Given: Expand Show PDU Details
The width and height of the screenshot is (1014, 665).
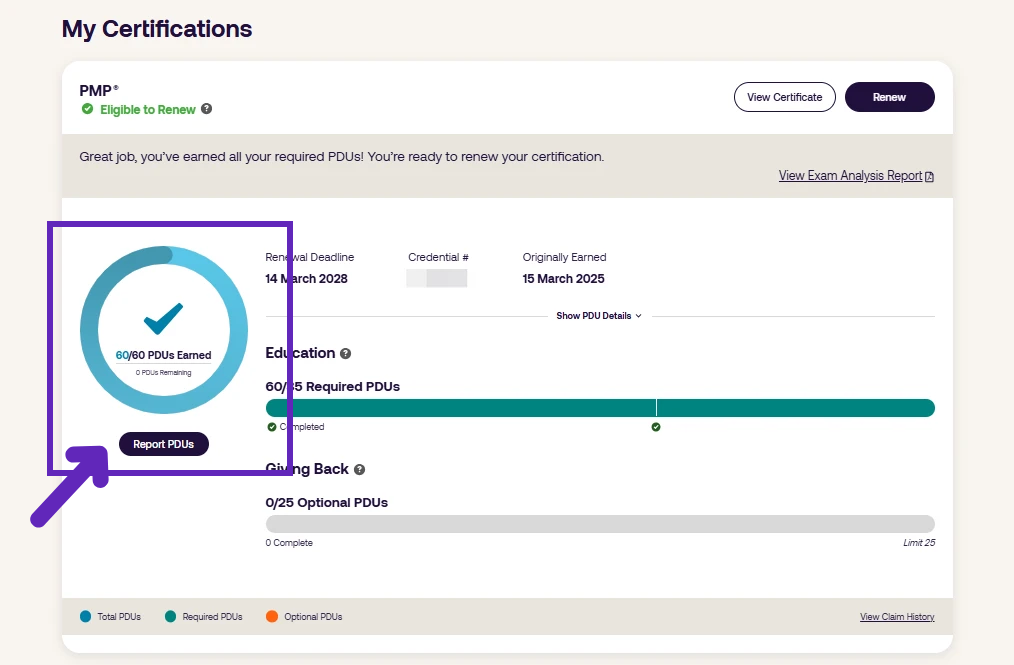Looking at the screenshot, I should pos(594,316).
